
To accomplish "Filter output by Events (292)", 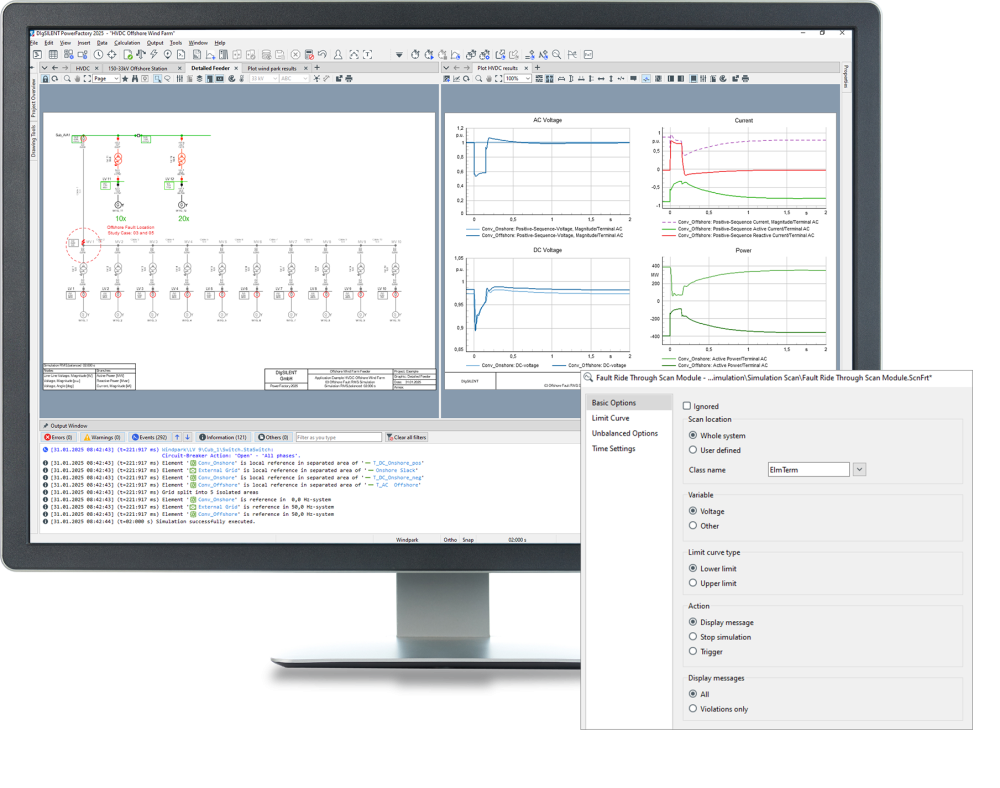I will (x=149, y=437).
